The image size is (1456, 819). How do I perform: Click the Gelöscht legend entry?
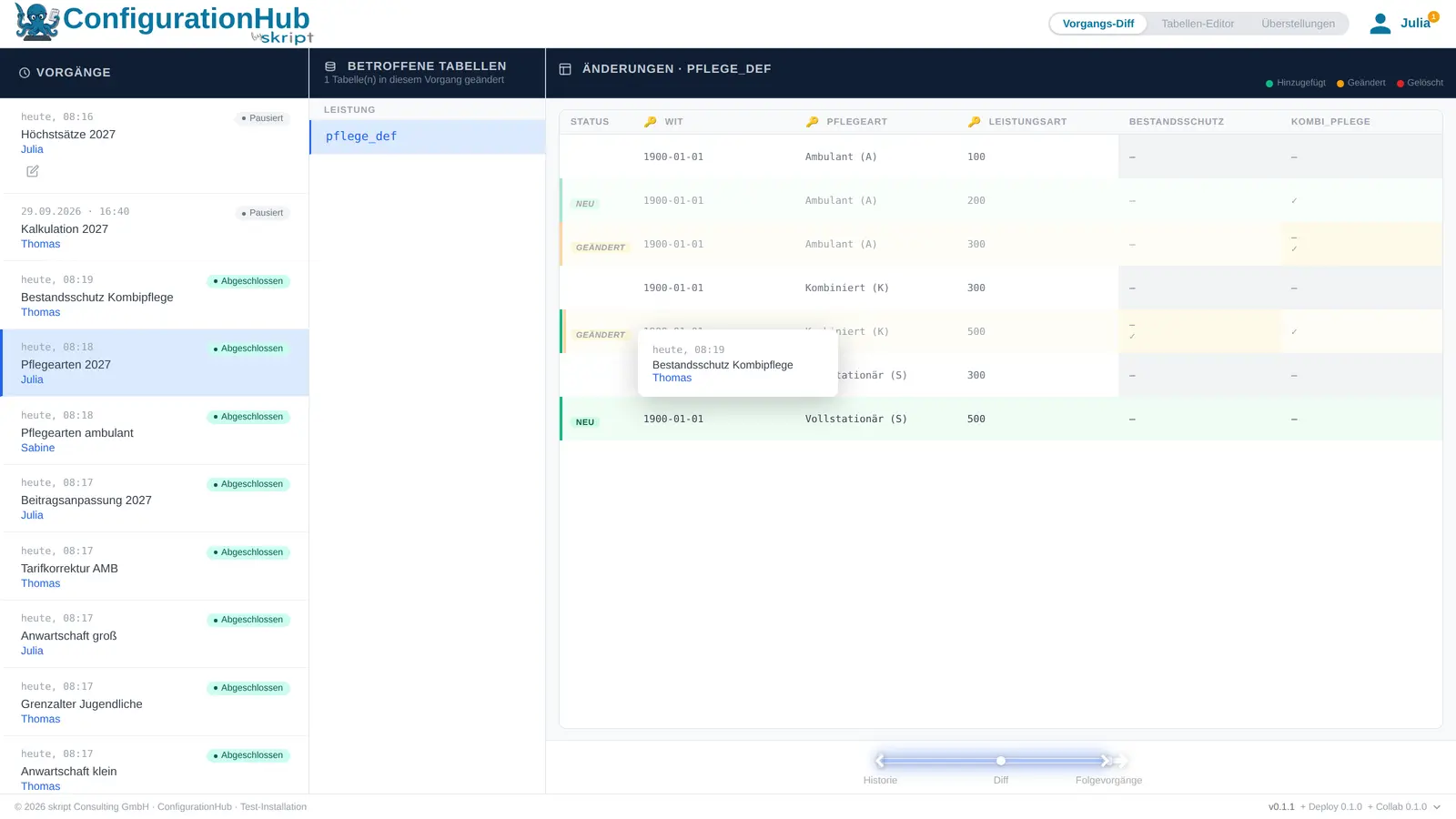pos(1420,83)
